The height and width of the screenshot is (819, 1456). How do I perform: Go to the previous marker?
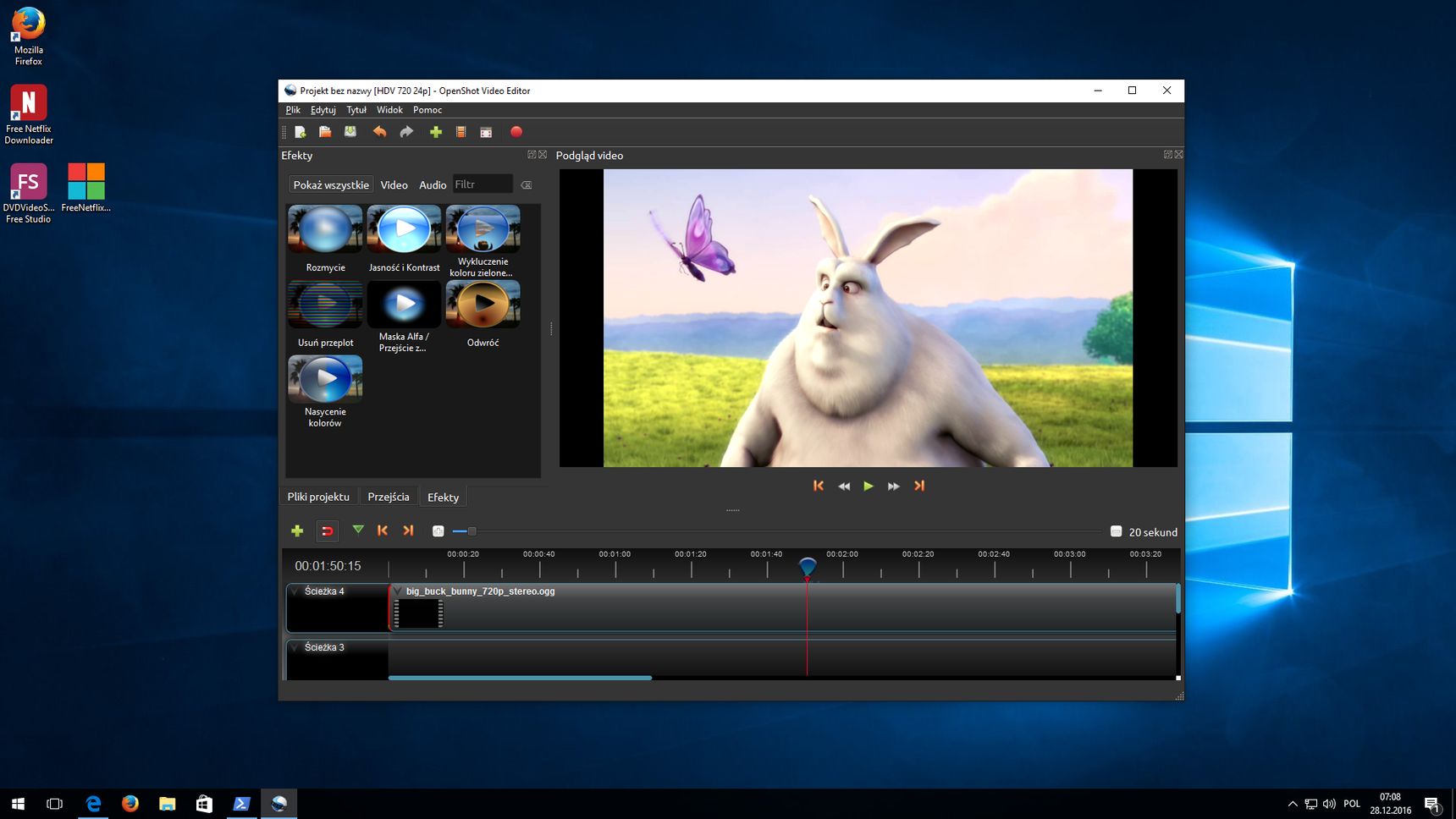point(383,530)
